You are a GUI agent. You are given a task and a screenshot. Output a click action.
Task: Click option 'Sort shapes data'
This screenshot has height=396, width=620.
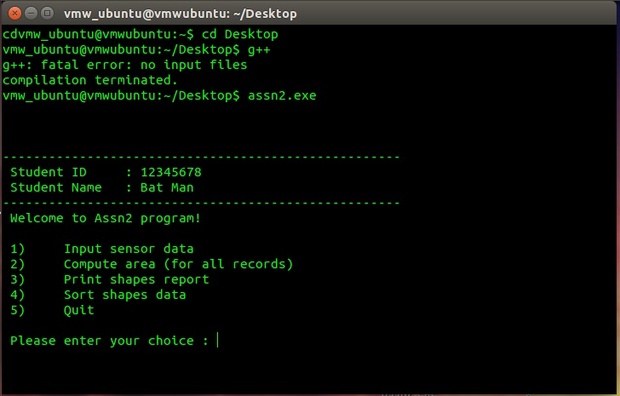(125, 295)
